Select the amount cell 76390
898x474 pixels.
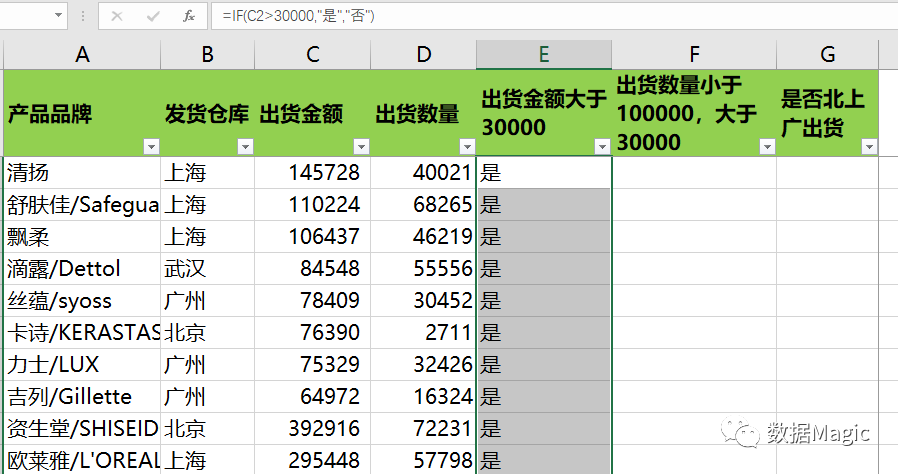pos(313,333)
